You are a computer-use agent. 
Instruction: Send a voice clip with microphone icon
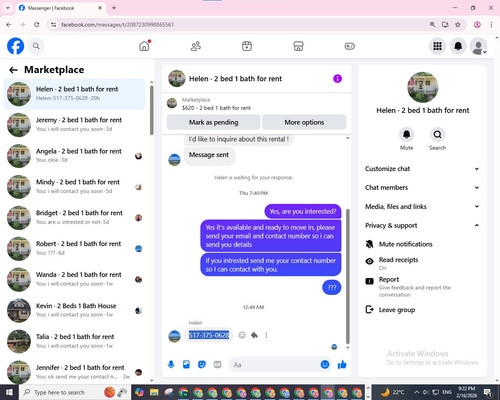pyautogui.click(x=171, y=364)
